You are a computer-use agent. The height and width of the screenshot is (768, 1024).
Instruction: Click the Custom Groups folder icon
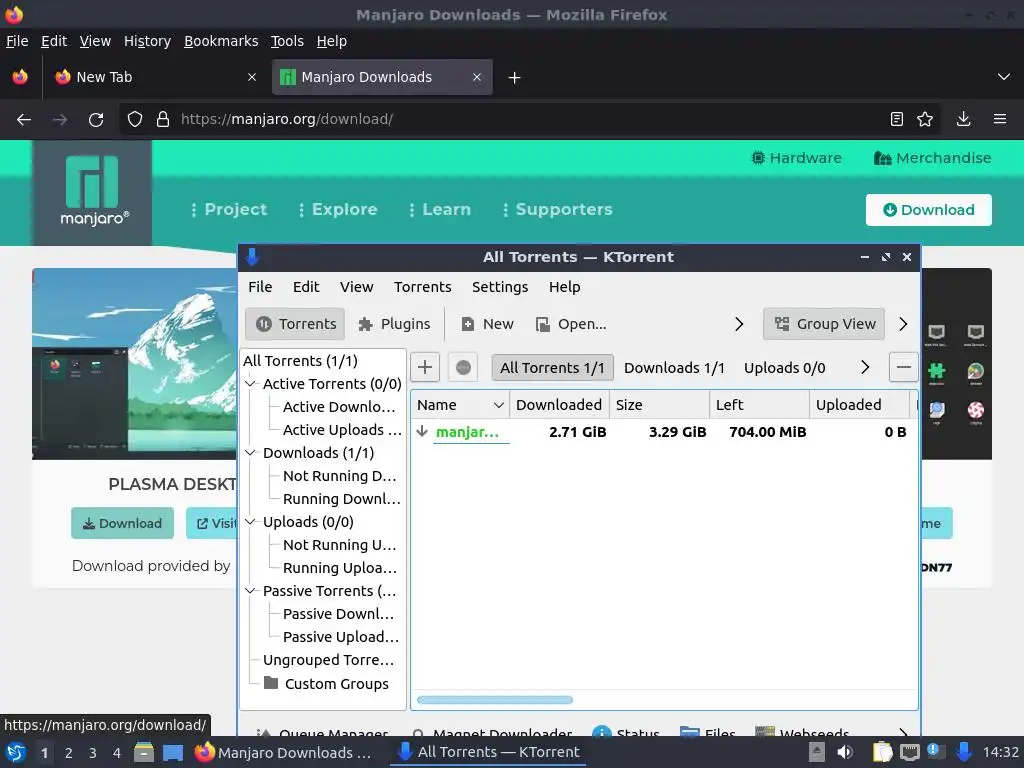pos(271,683)
